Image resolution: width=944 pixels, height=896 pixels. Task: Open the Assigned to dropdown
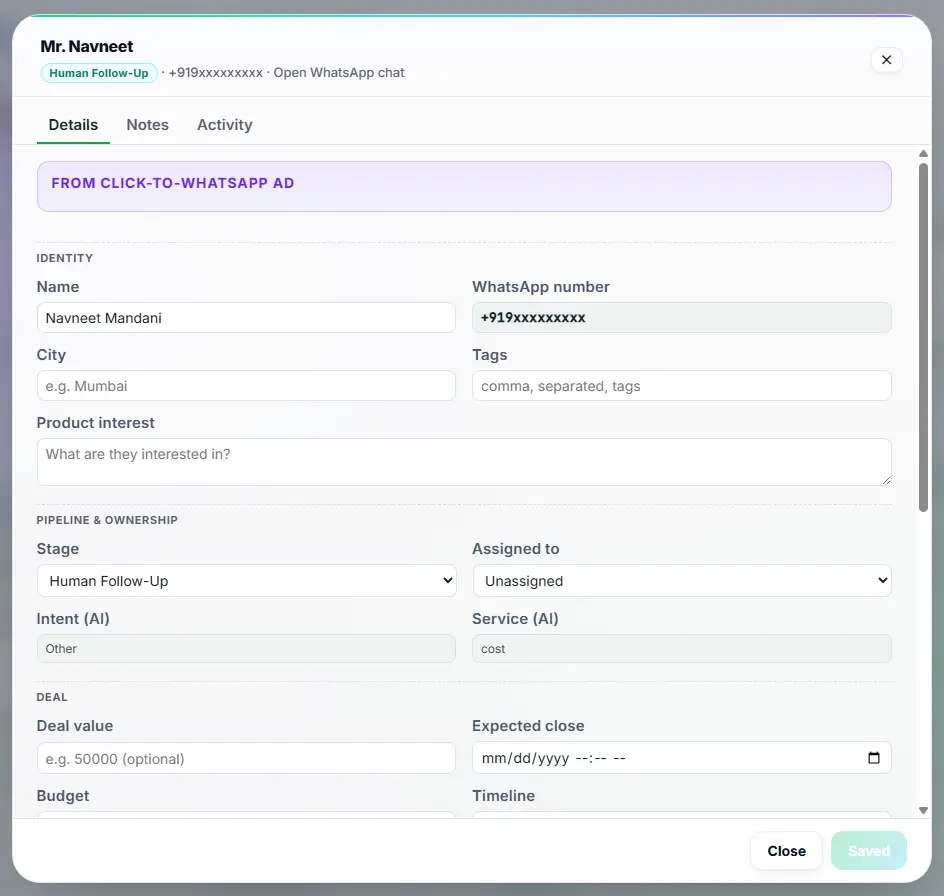pos(682,580)
